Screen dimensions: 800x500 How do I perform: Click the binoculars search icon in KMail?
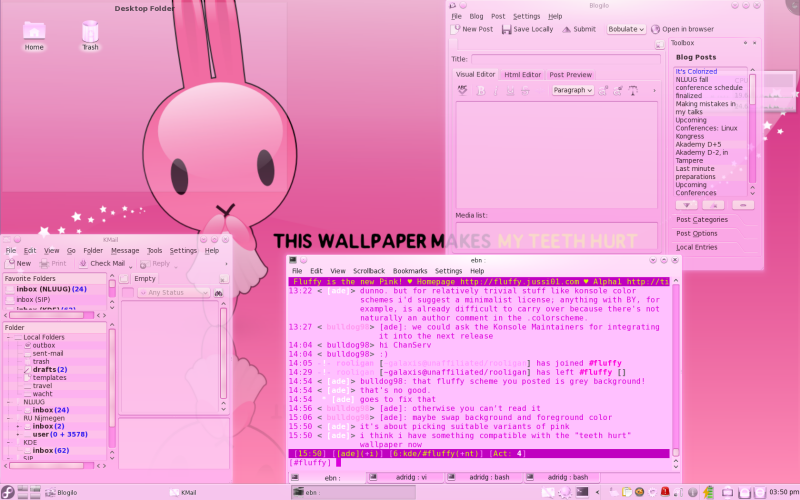click(218, 293)
